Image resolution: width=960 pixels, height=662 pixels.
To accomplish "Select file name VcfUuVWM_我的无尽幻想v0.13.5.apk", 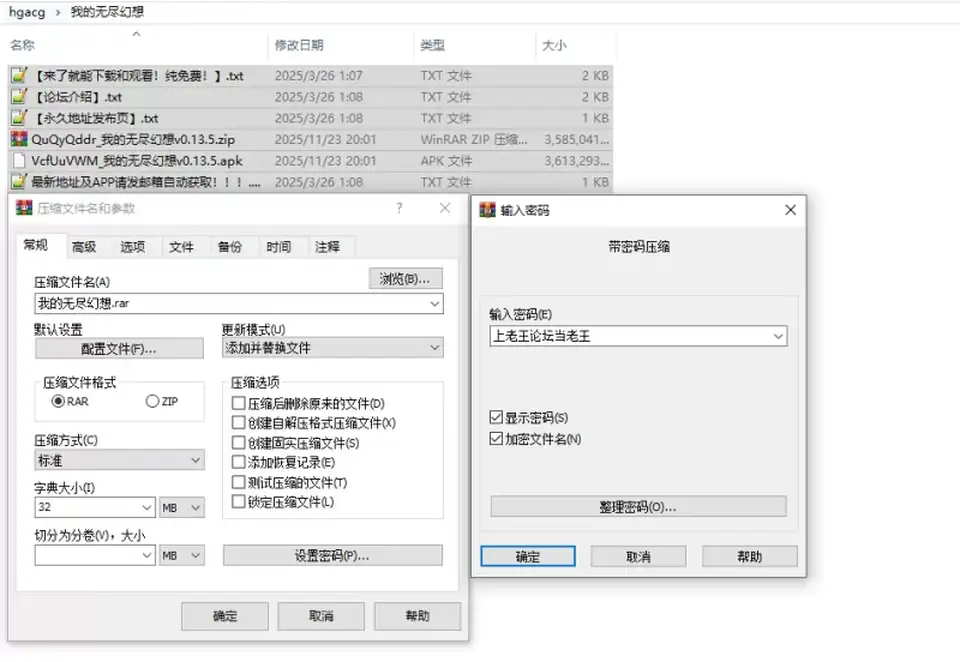I will pos(137,160).
